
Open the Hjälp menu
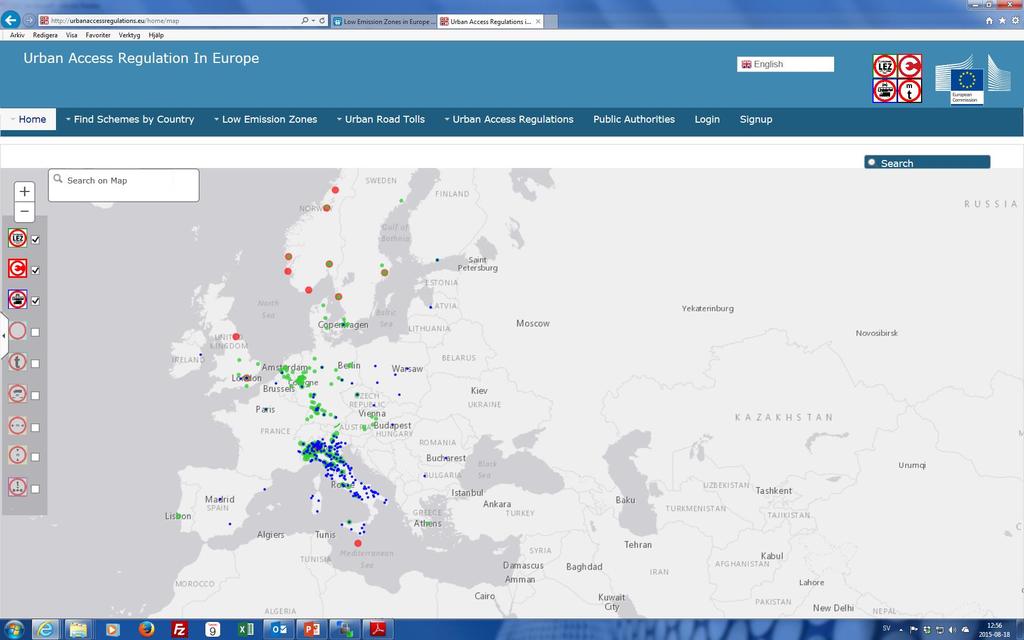[x=156, y=35]
